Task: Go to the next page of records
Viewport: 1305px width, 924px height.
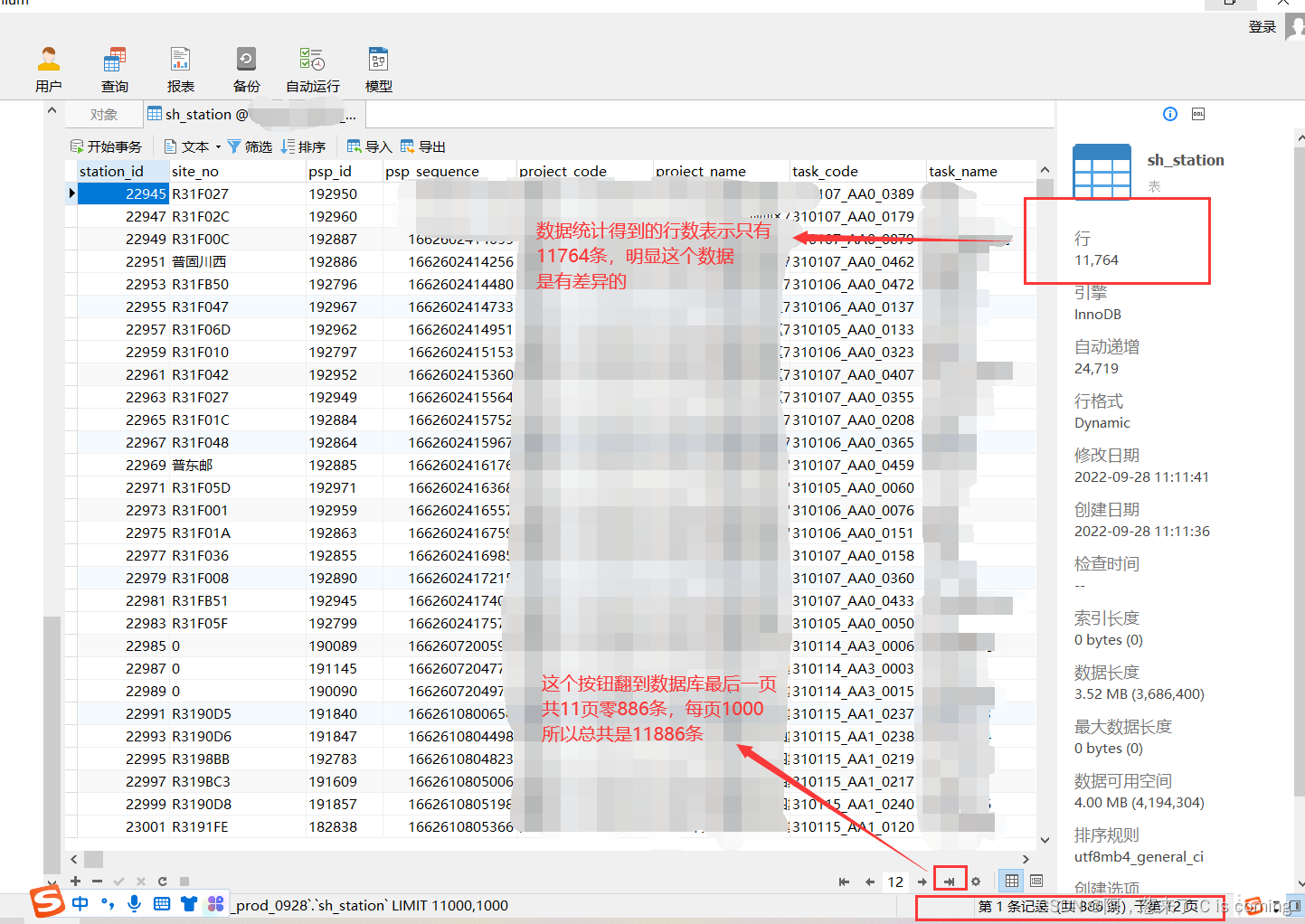Action: [922, 882]
